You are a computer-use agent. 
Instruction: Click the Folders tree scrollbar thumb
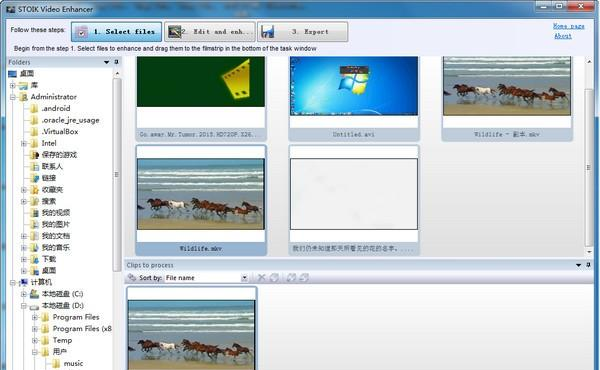[x=117, y=174]
